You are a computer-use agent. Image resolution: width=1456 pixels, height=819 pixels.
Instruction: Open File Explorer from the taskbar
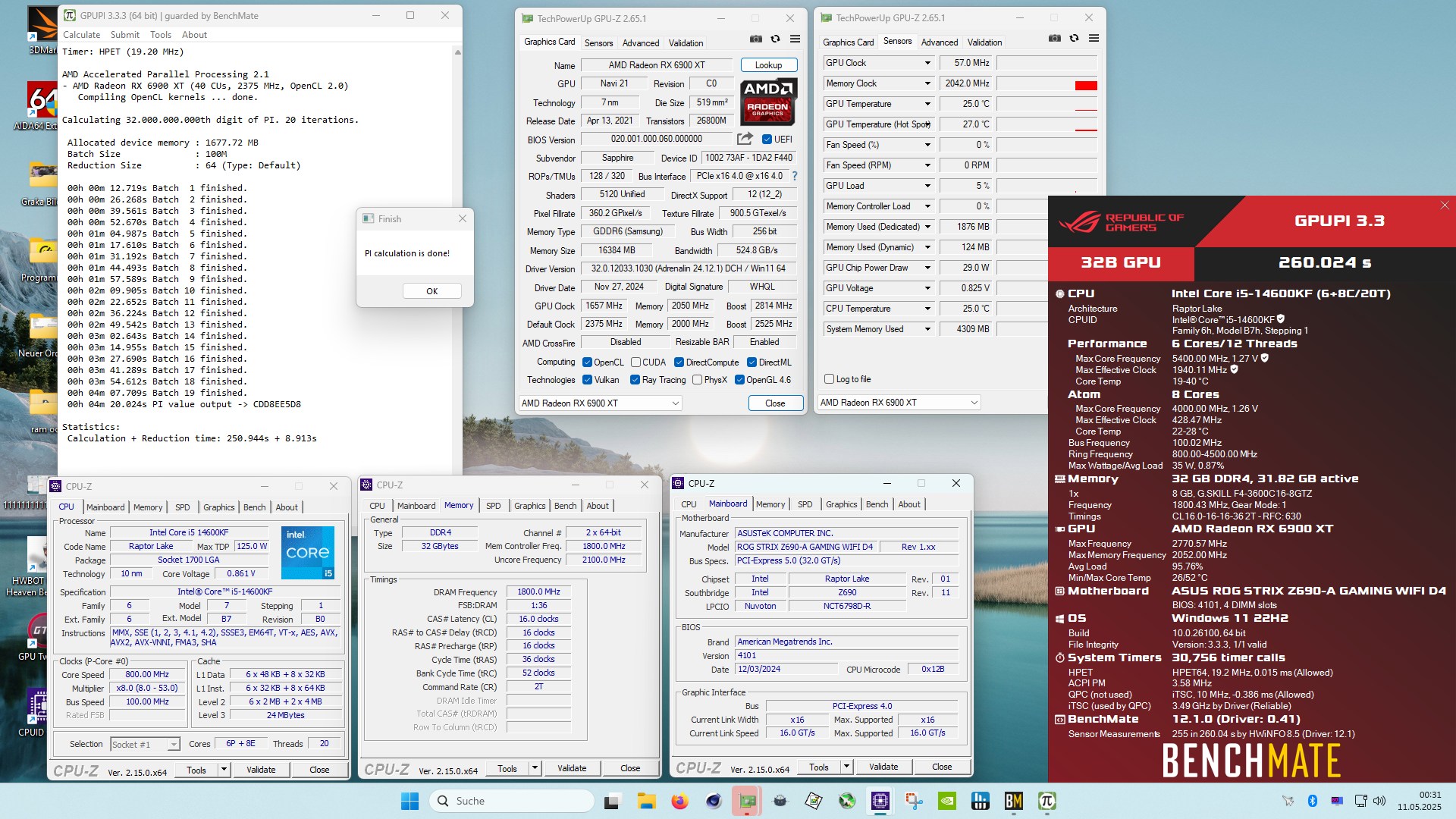646,801
